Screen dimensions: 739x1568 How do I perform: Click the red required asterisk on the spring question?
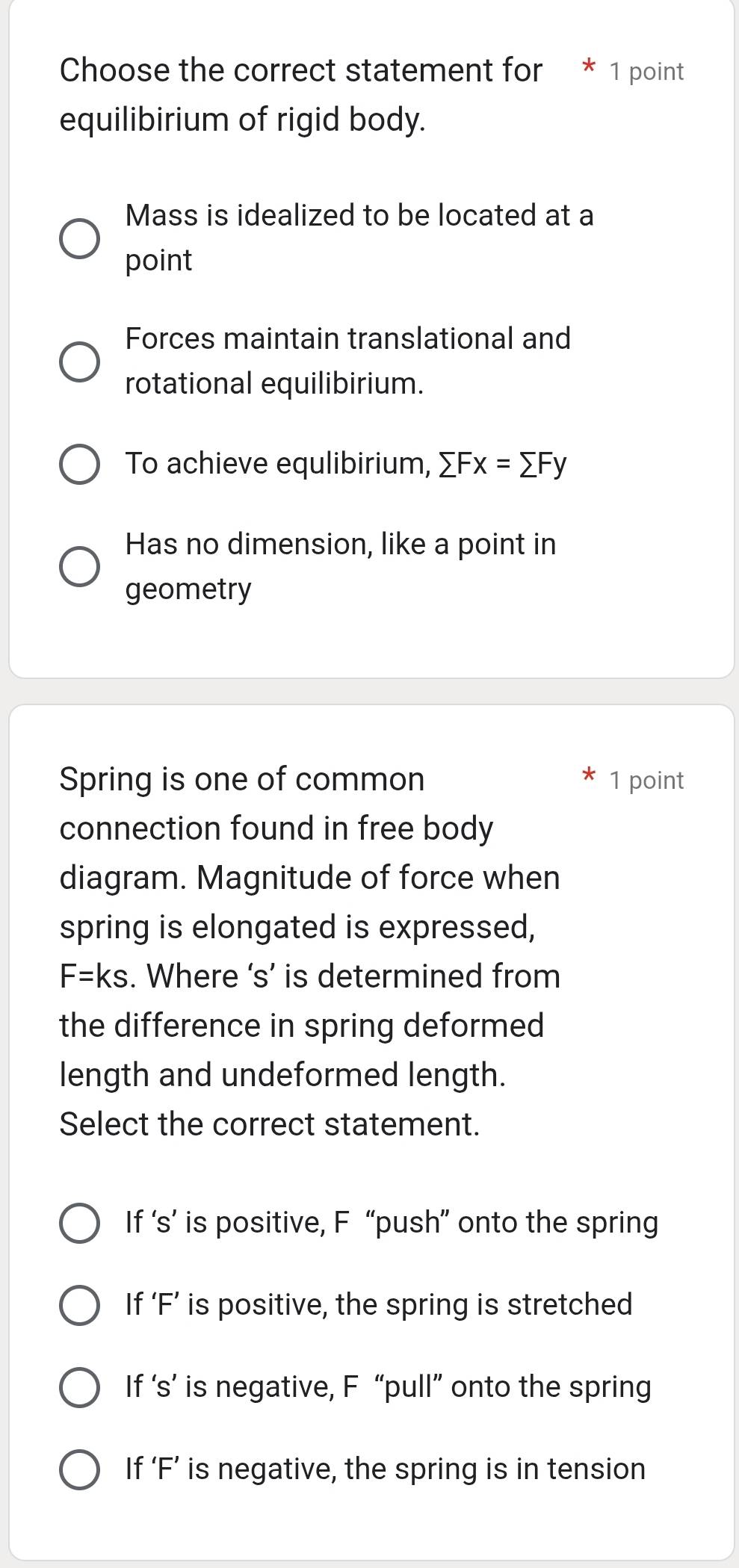[x=589, y=778]
